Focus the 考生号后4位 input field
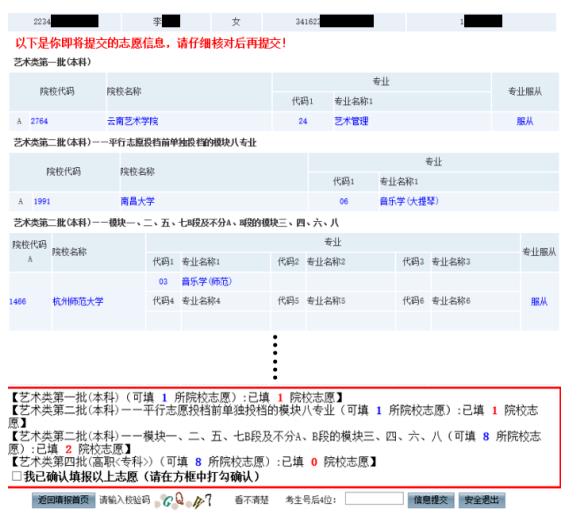The height and width of the screenshot is (520, 579). click(x=374, y=499)
